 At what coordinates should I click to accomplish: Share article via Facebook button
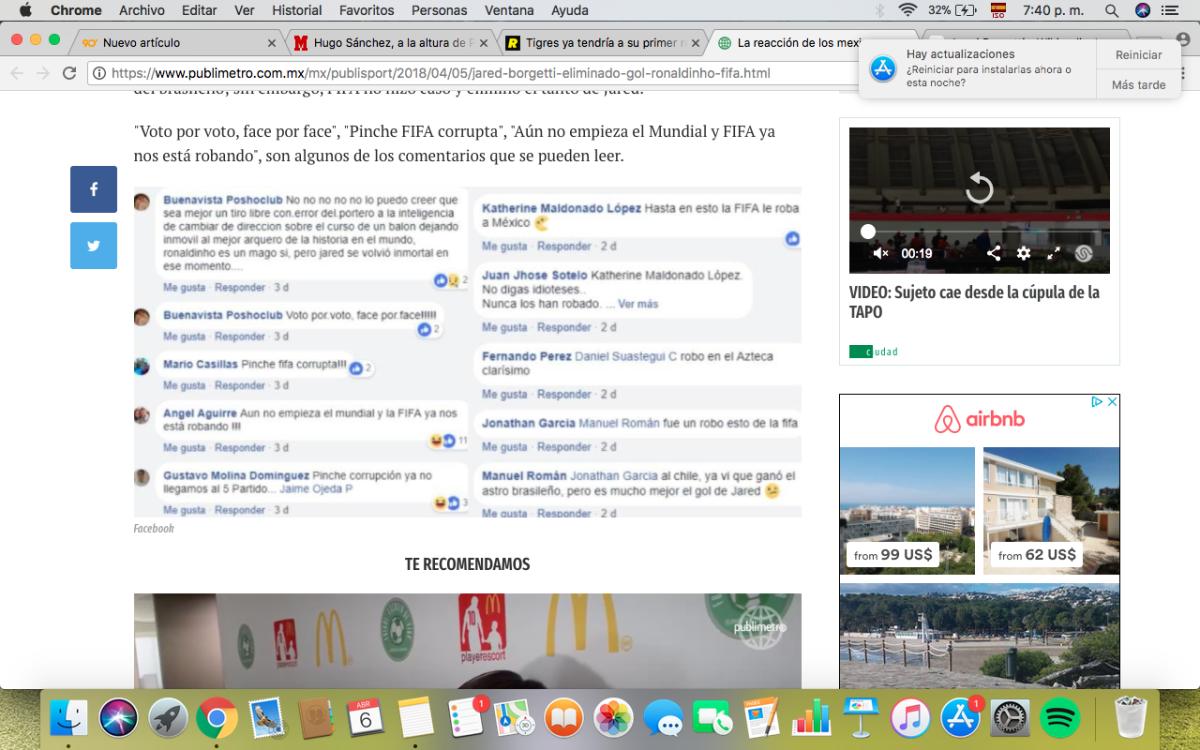[93, 189]
